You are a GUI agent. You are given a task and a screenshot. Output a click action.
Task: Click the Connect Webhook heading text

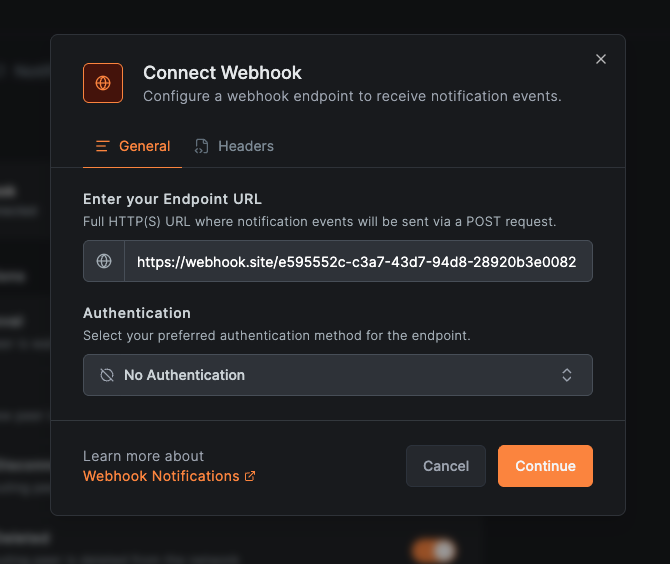(x=222, y=72)
